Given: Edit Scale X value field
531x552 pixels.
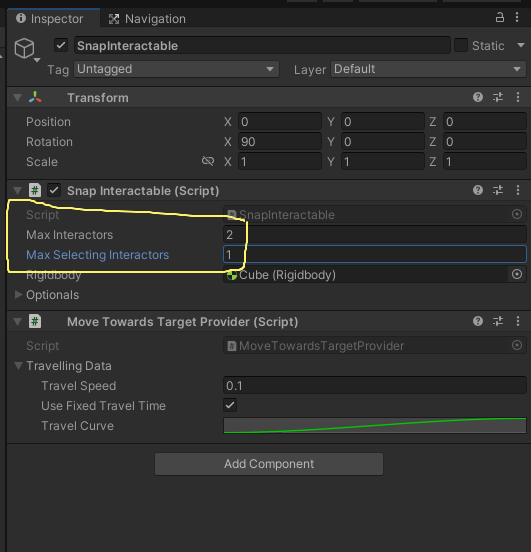Looking at the screenshot, I should [x=280, y=162].
